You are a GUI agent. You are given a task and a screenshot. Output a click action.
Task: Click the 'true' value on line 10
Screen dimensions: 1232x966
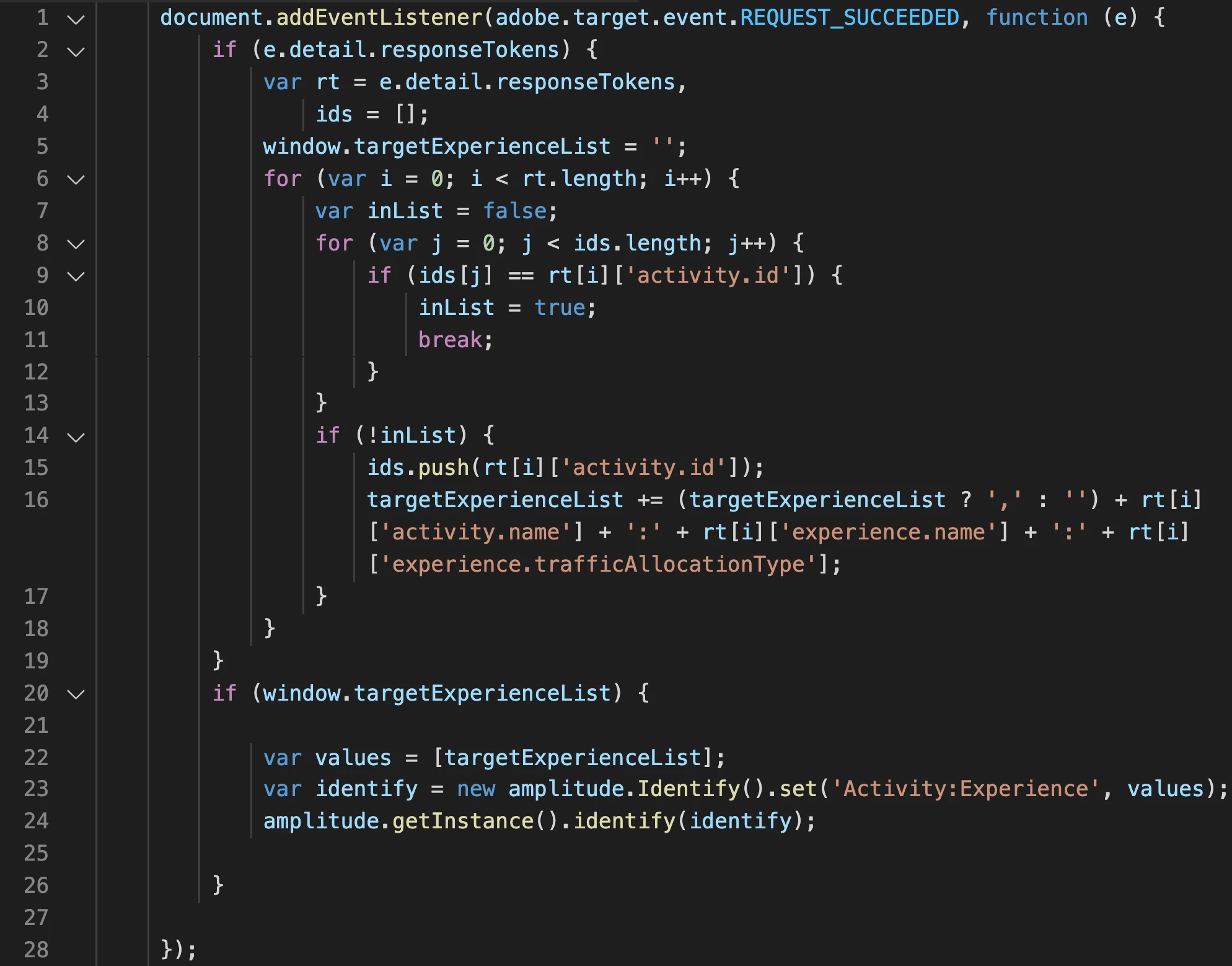point(560,308)
